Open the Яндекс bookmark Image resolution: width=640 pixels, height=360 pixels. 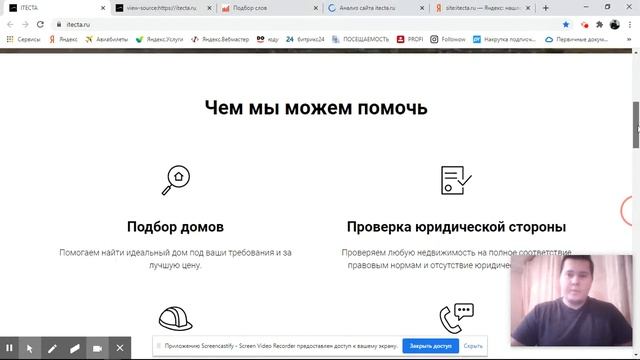(x=63, y=39)
